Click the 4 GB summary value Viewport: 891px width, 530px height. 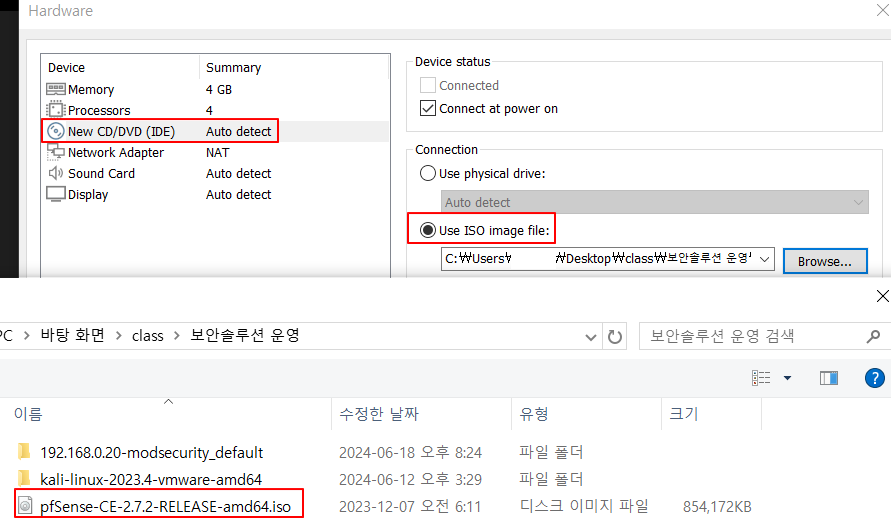pos(219,89)
